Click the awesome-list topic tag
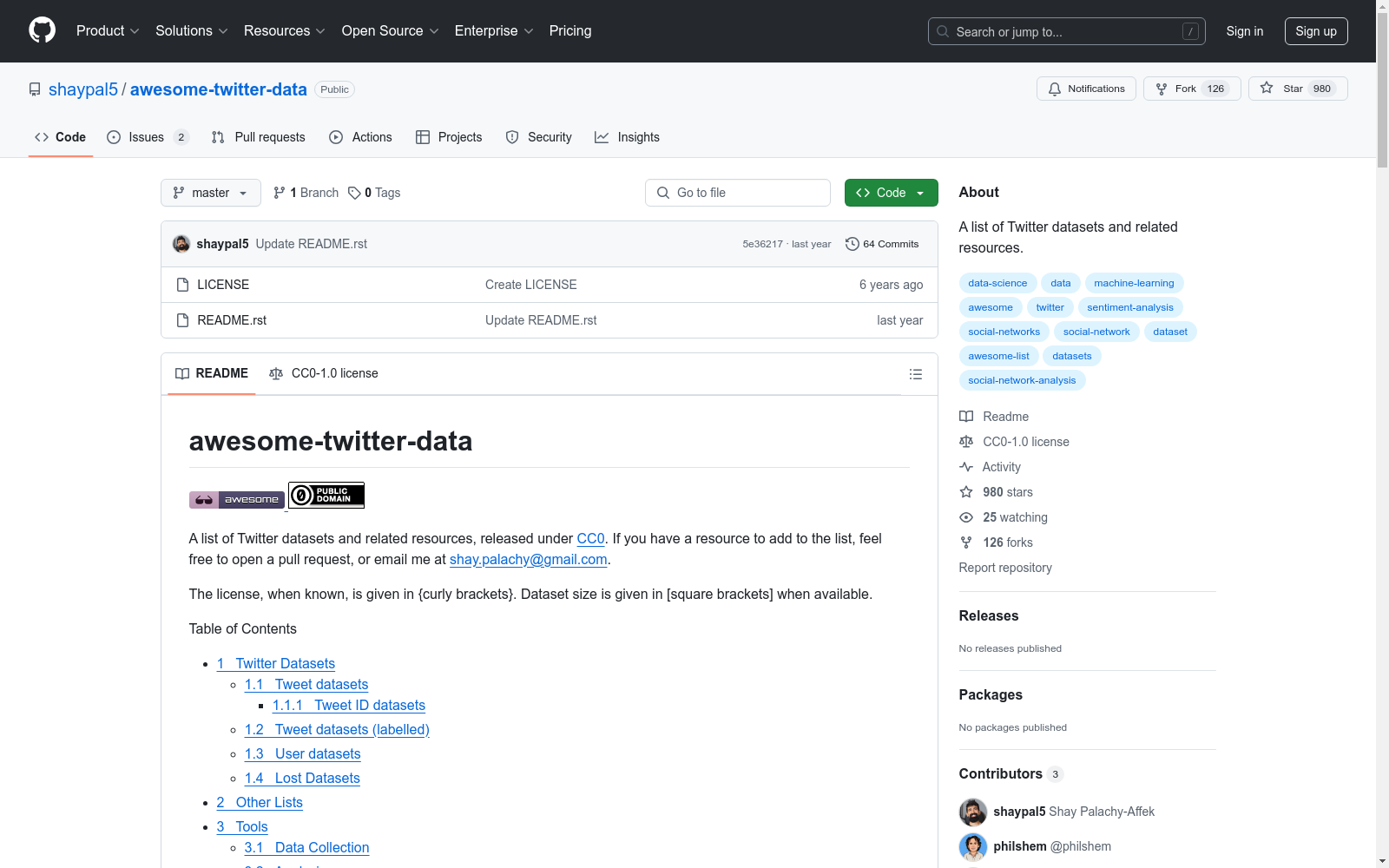This screenshot has height=868, width=1389. pos(998,356)
